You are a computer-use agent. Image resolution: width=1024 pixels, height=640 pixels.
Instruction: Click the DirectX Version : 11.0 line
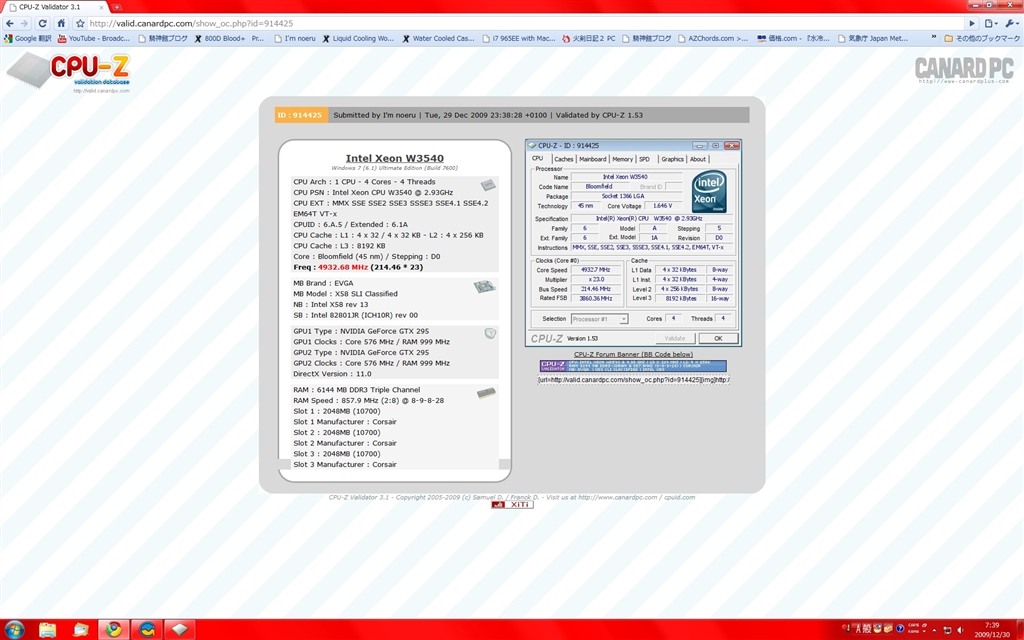(332, 374)
